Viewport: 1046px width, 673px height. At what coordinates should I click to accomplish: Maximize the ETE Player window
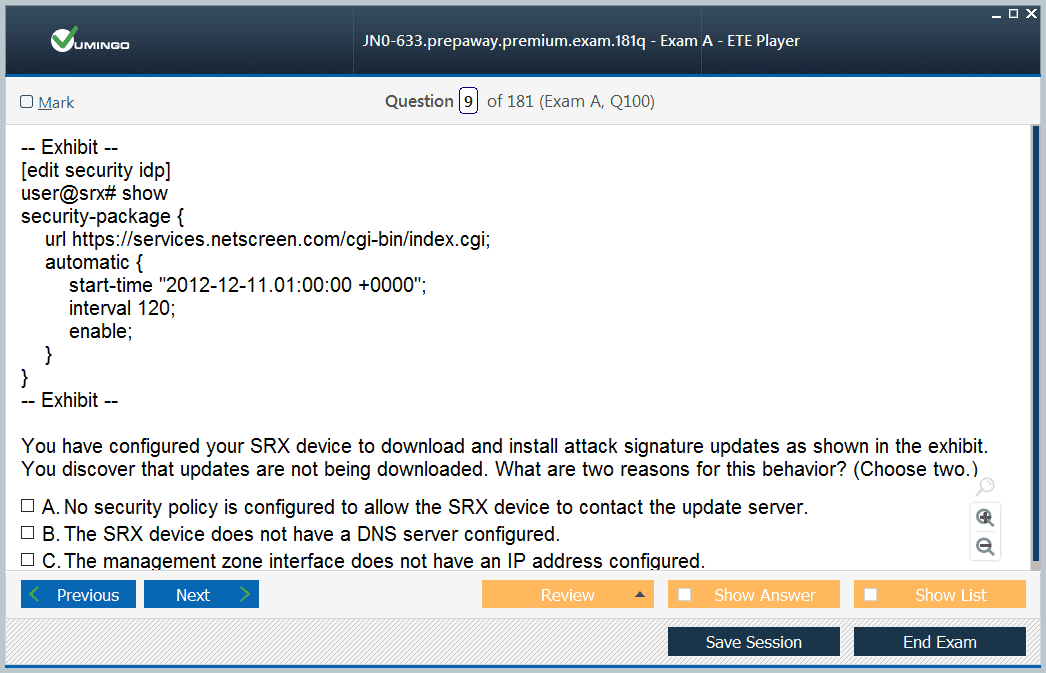[x=1013, y=13]
